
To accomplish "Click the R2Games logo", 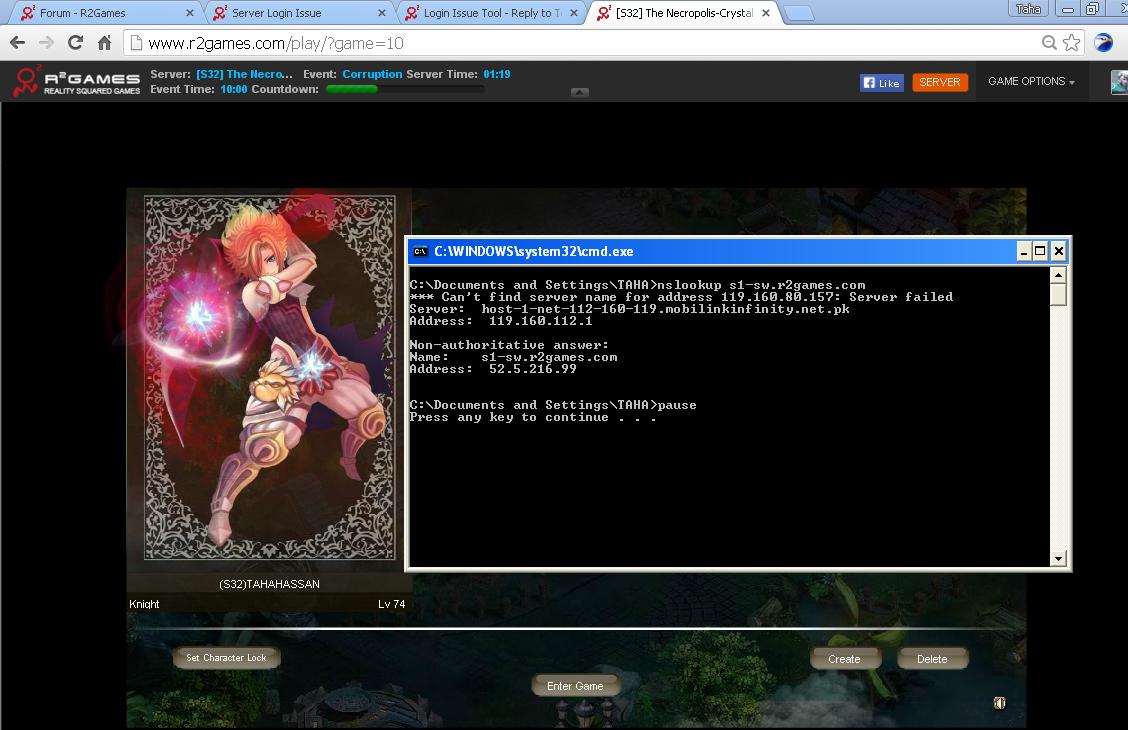I will pyautogui.click(x=76, y=82).
